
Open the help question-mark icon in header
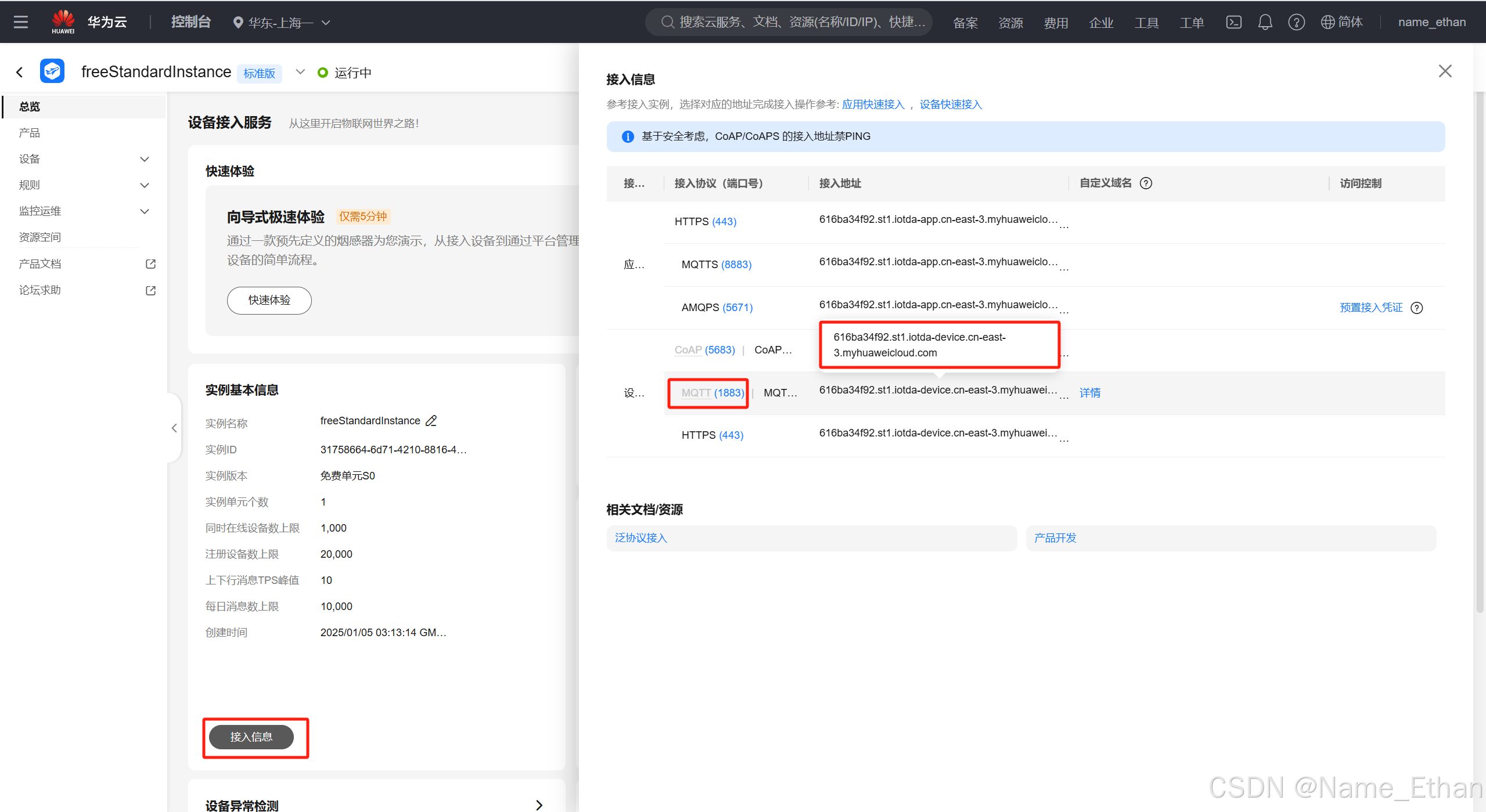[1296, 22]
